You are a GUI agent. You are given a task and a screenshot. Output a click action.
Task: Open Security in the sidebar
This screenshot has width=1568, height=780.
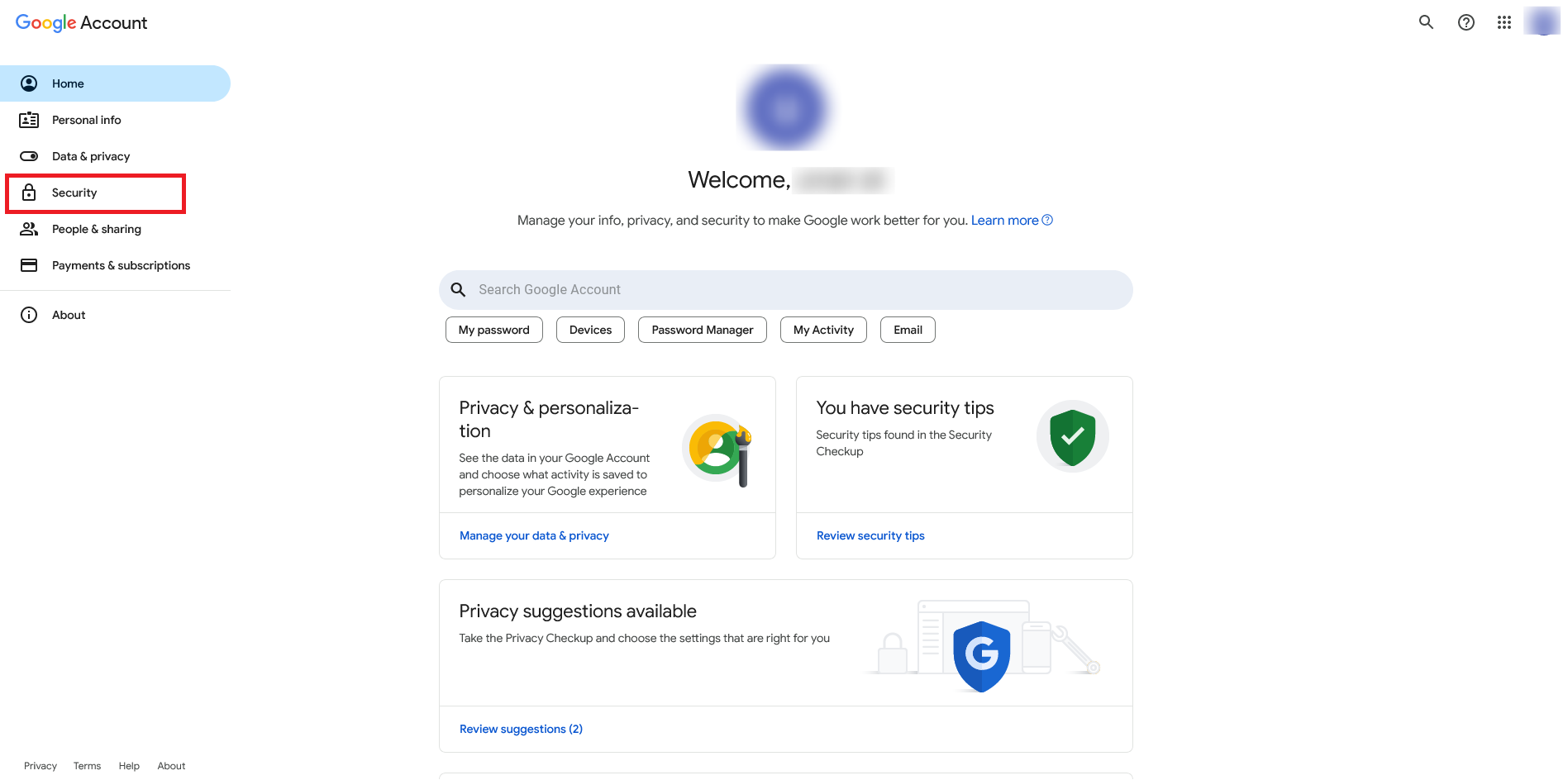point(74,193)
